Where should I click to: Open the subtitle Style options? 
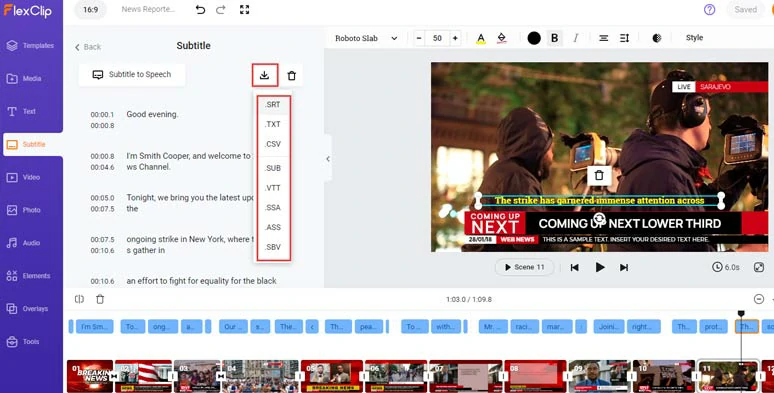[x=694, y=38]
